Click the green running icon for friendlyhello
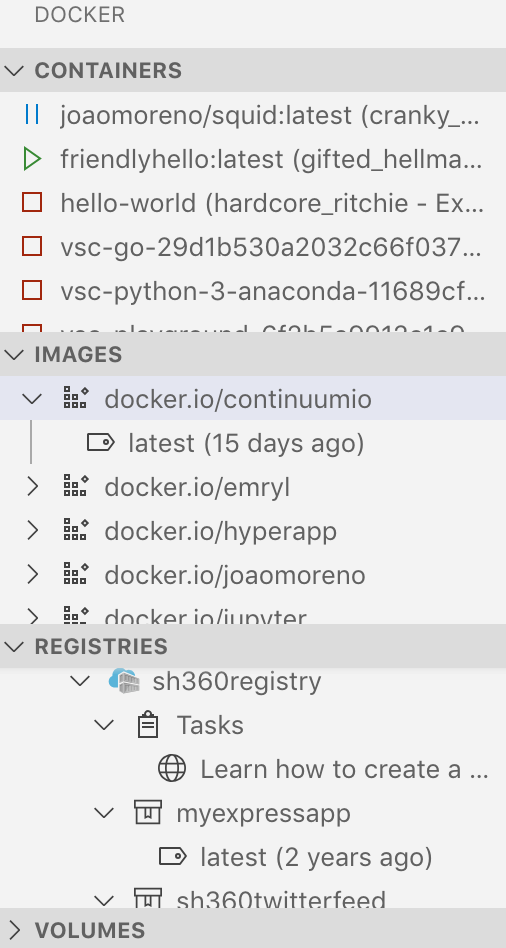The height and width of the screenshot is (948, 506). 31,159
